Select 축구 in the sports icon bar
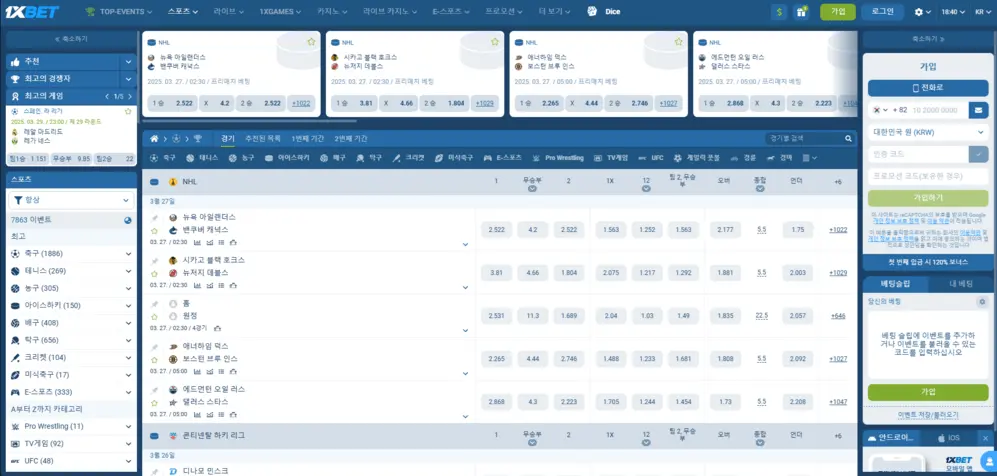Image resolution: width=997 pixels, height=476 pixels. pos(163,158)
